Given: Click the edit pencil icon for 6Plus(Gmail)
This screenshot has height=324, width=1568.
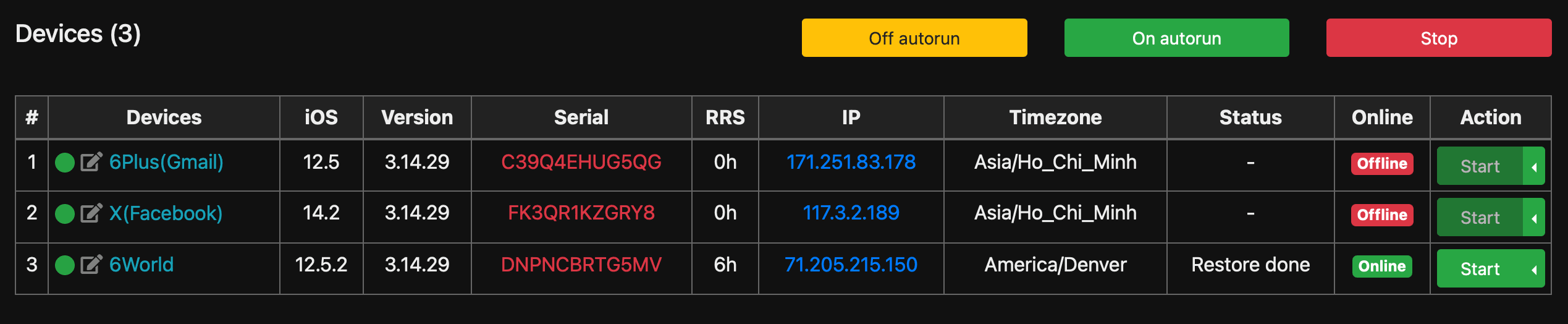Looking at the screenshot, I should 91,162.
